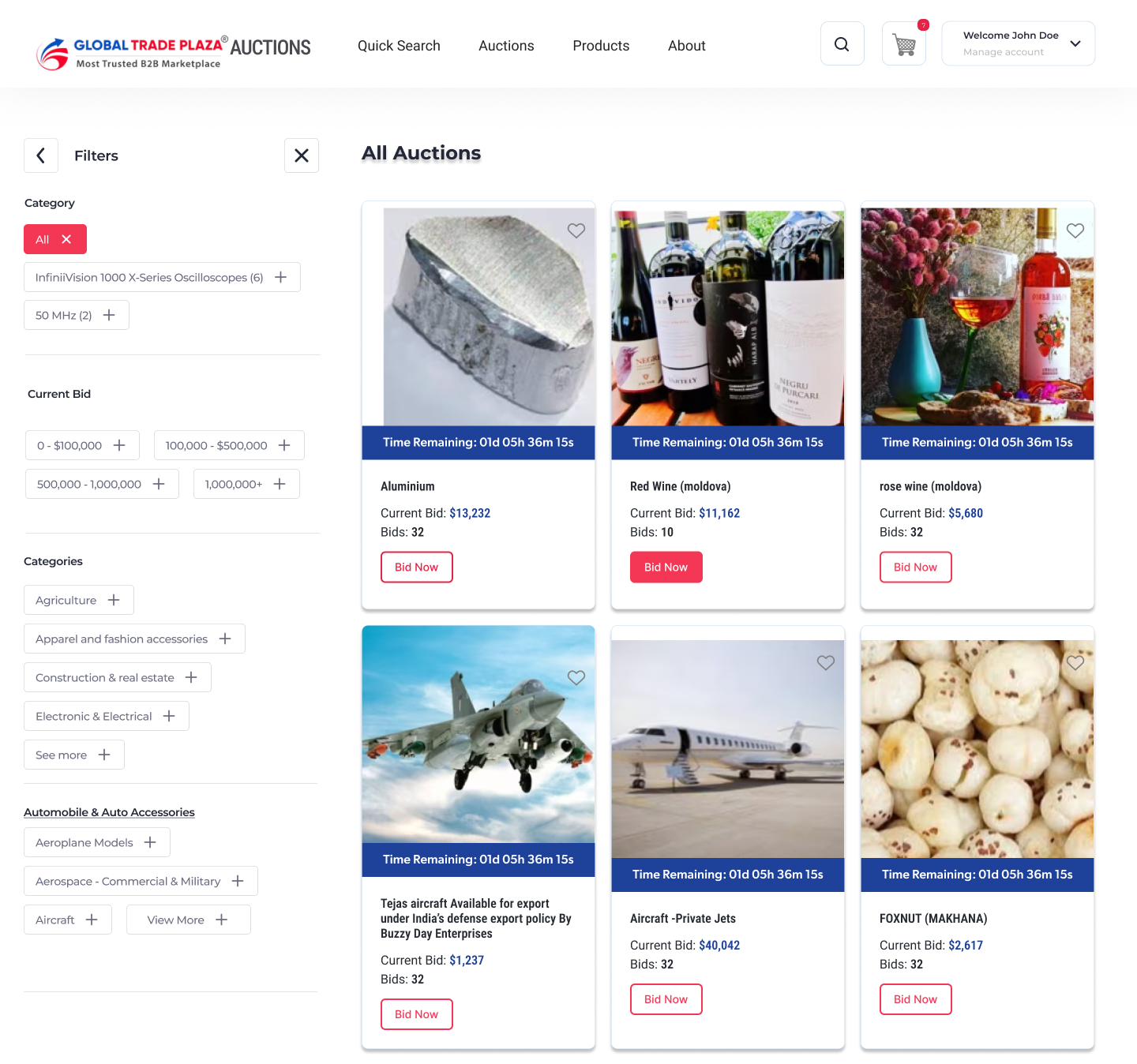Select the 500,000 - 1,000,000 bid range
The height and width of the screenshot is (1064, 1137).
coord(102,484)
